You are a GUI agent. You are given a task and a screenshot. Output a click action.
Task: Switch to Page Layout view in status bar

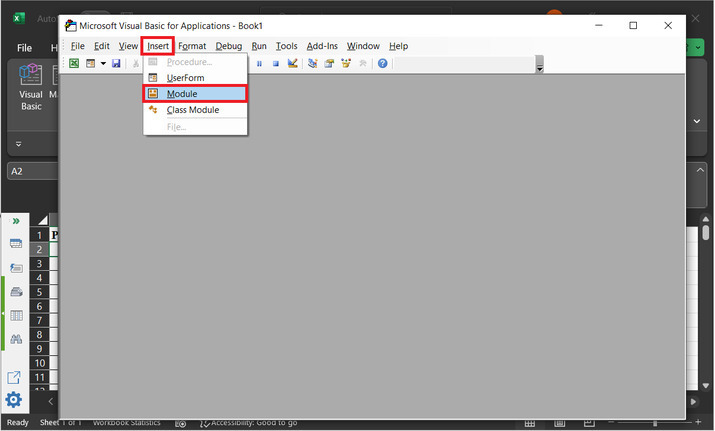click(x=560, y=423)
